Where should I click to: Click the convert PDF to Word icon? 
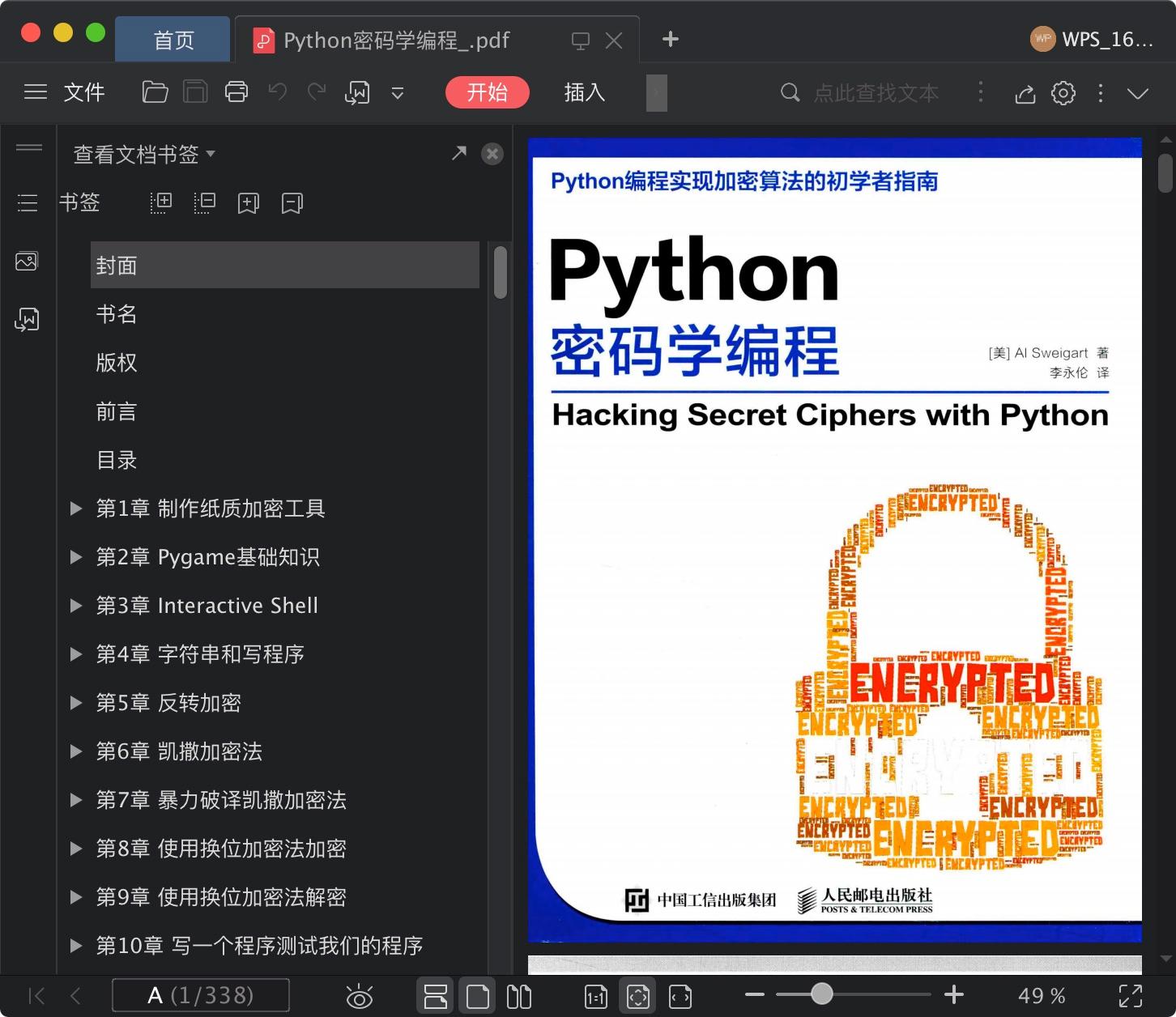tap(357, 93)
